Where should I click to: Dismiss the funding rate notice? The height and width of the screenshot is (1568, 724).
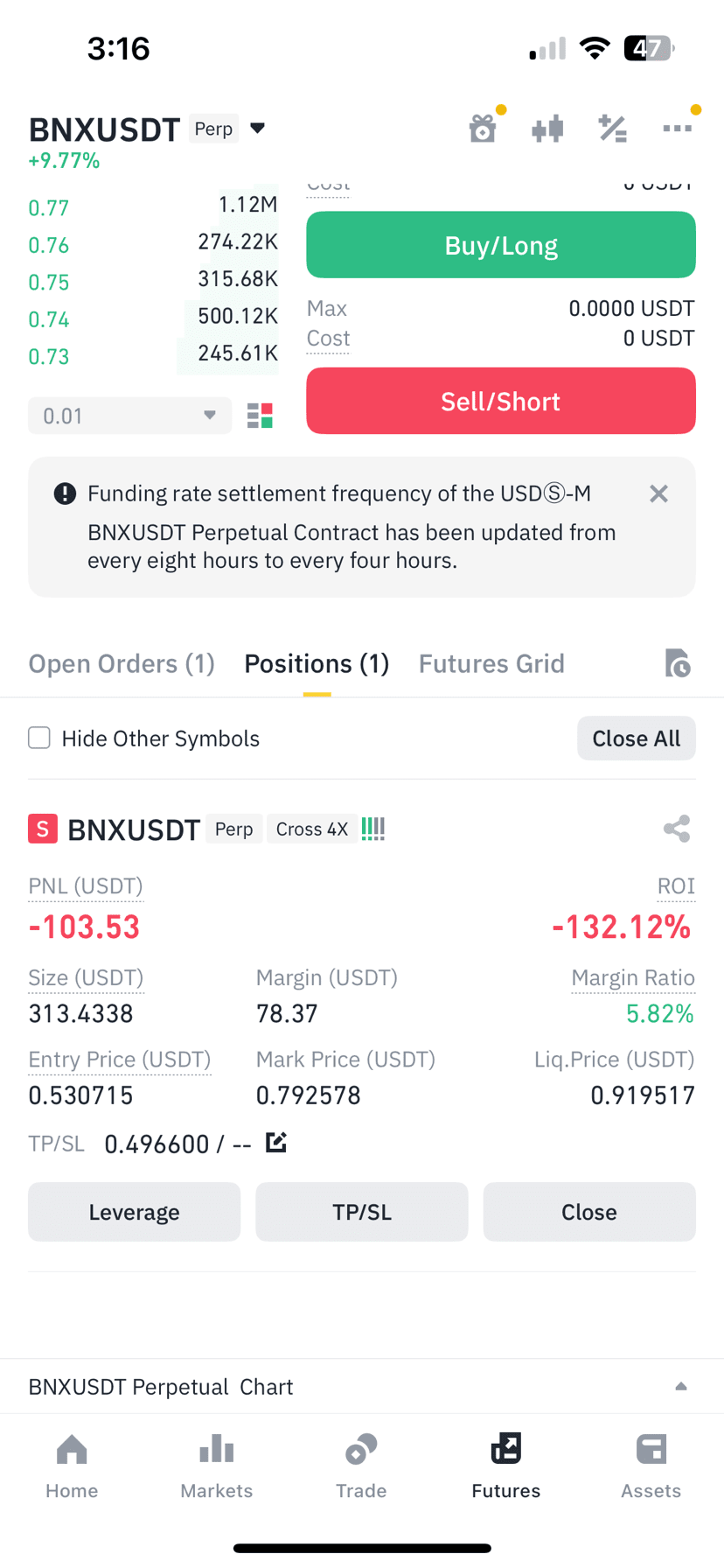(658, 493)
